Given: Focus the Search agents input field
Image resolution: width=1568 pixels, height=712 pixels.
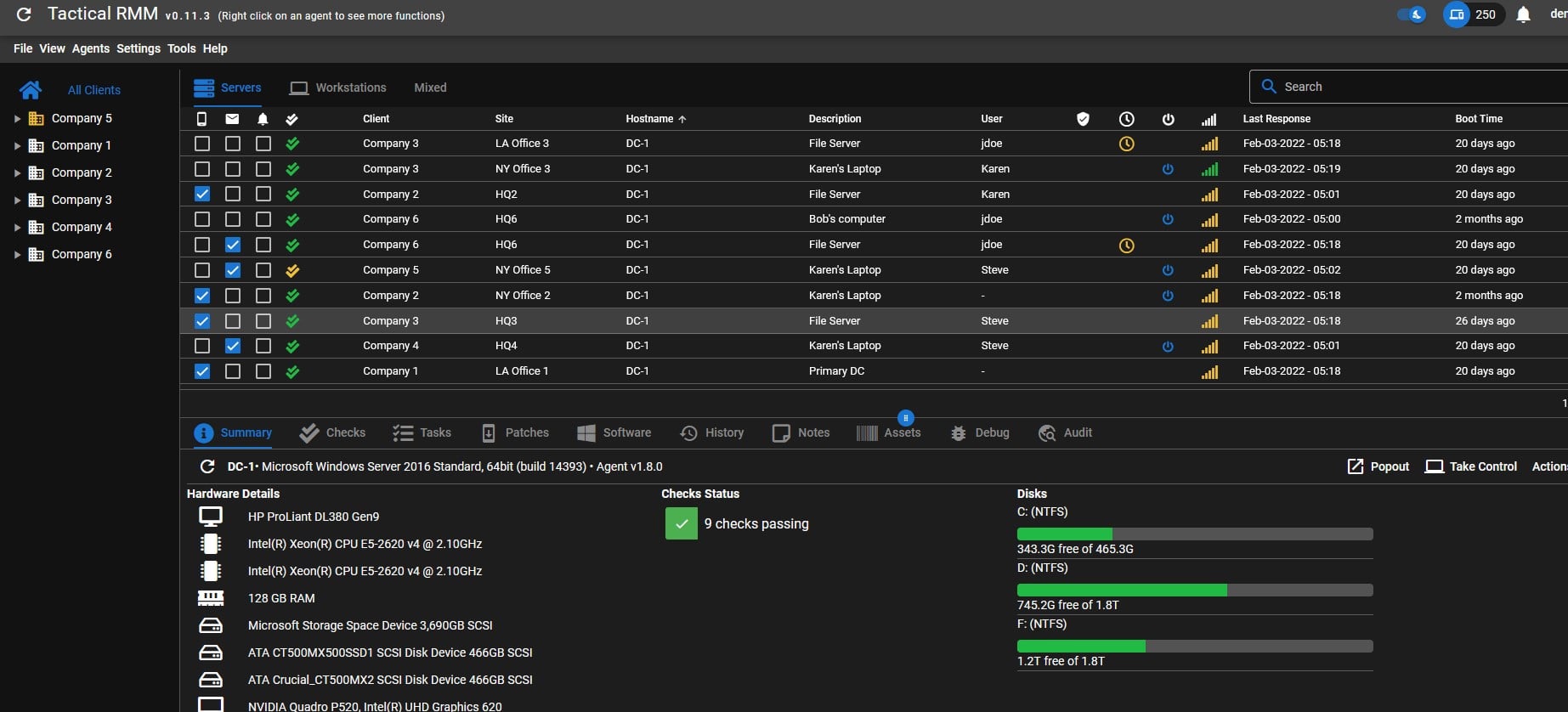Looking at the screenshot, I should 1411,87.
